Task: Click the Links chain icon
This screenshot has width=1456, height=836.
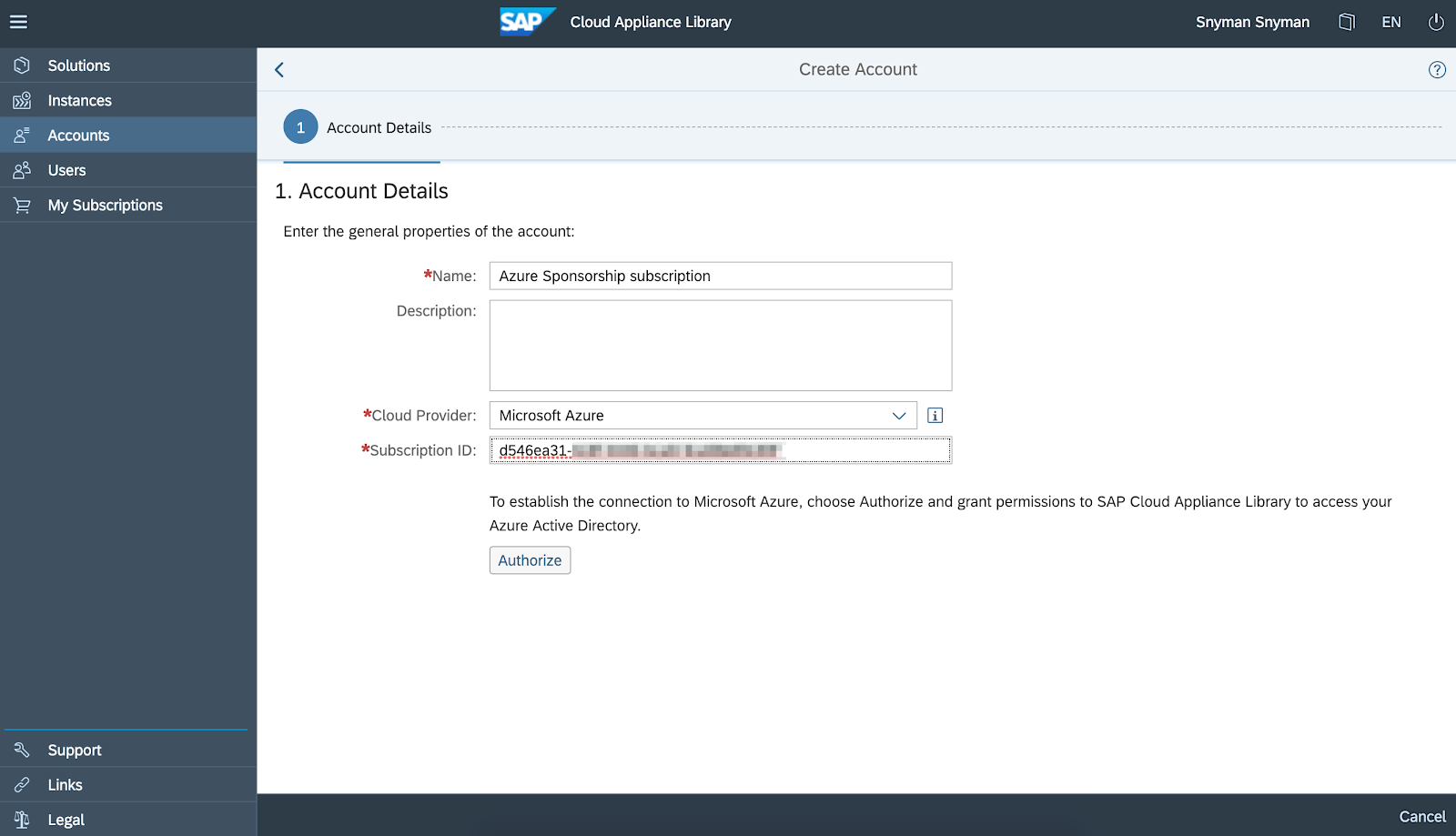Action: [22, 784]
